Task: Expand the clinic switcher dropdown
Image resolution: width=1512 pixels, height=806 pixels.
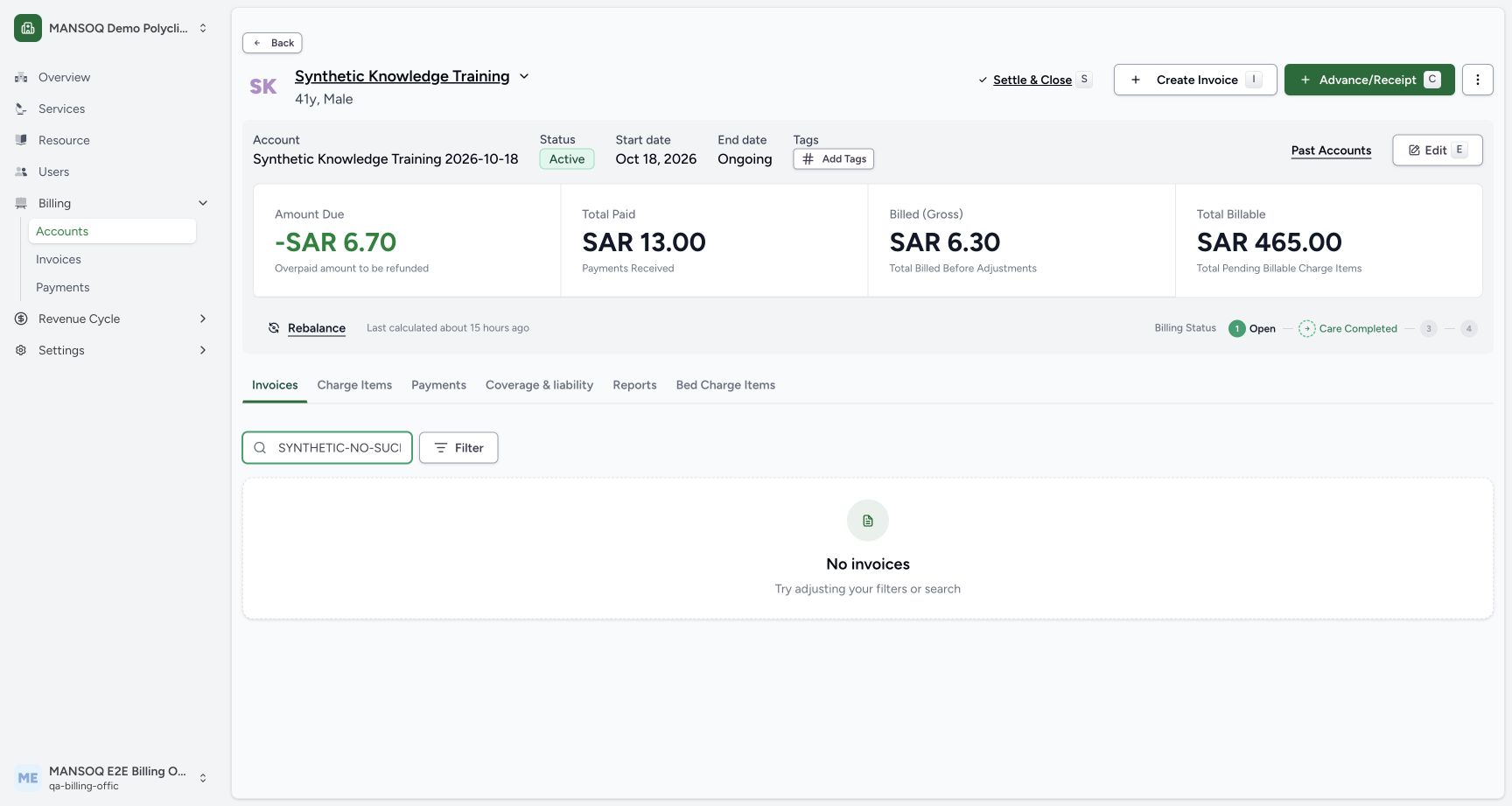Action: 203,28
